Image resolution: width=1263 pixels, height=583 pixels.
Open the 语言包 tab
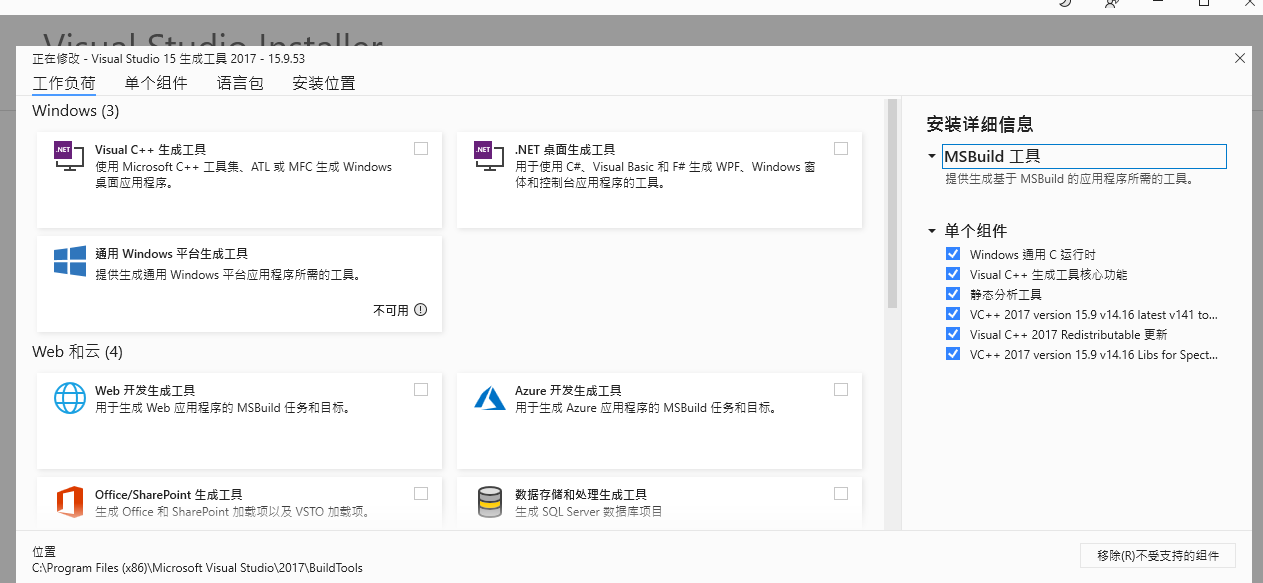click(x=240, y=83)
